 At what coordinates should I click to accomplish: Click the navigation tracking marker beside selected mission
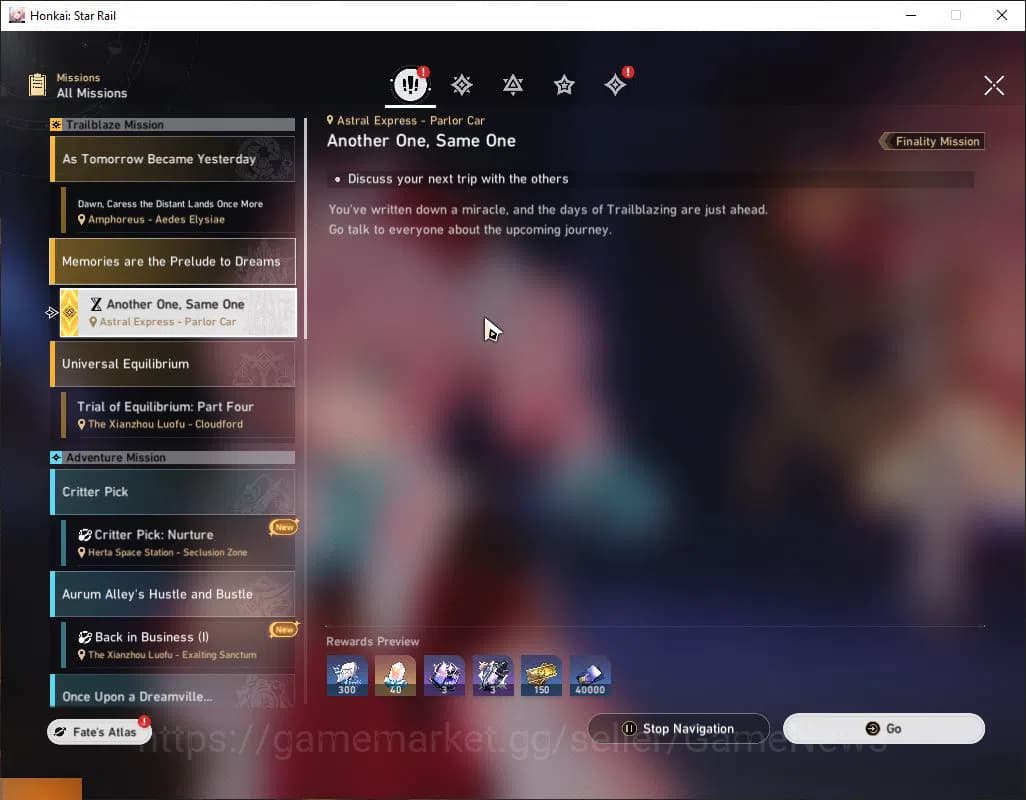[x=52, y=313]
